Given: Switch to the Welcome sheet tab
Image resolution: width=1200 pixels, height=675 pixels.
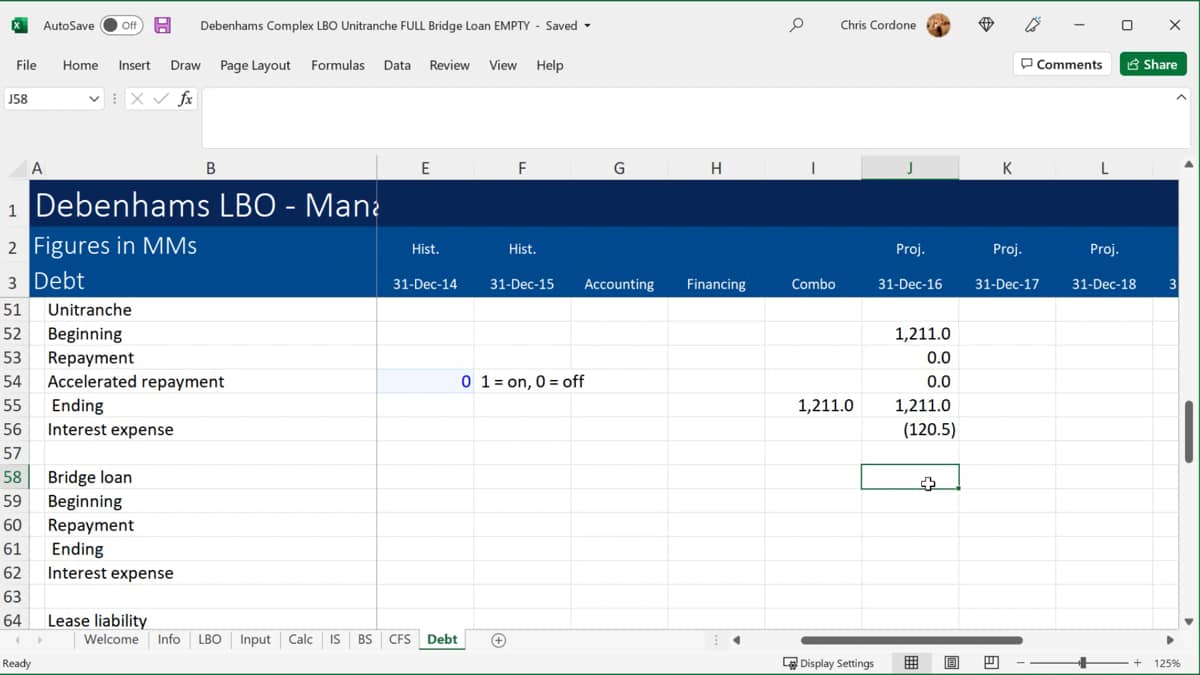Looking at the screenshot, I should coord(111,639).
